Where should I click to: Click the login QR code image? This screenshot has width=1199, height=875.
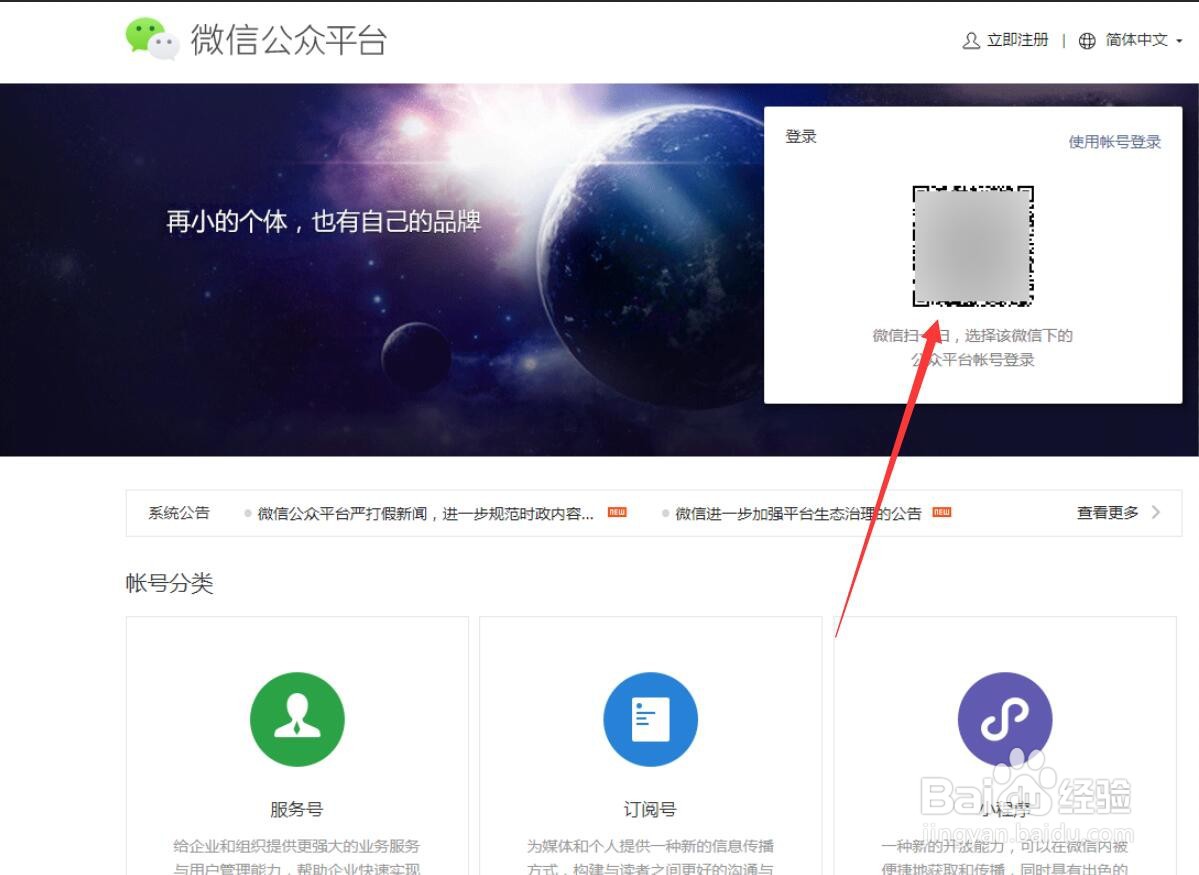coord(972,244)
